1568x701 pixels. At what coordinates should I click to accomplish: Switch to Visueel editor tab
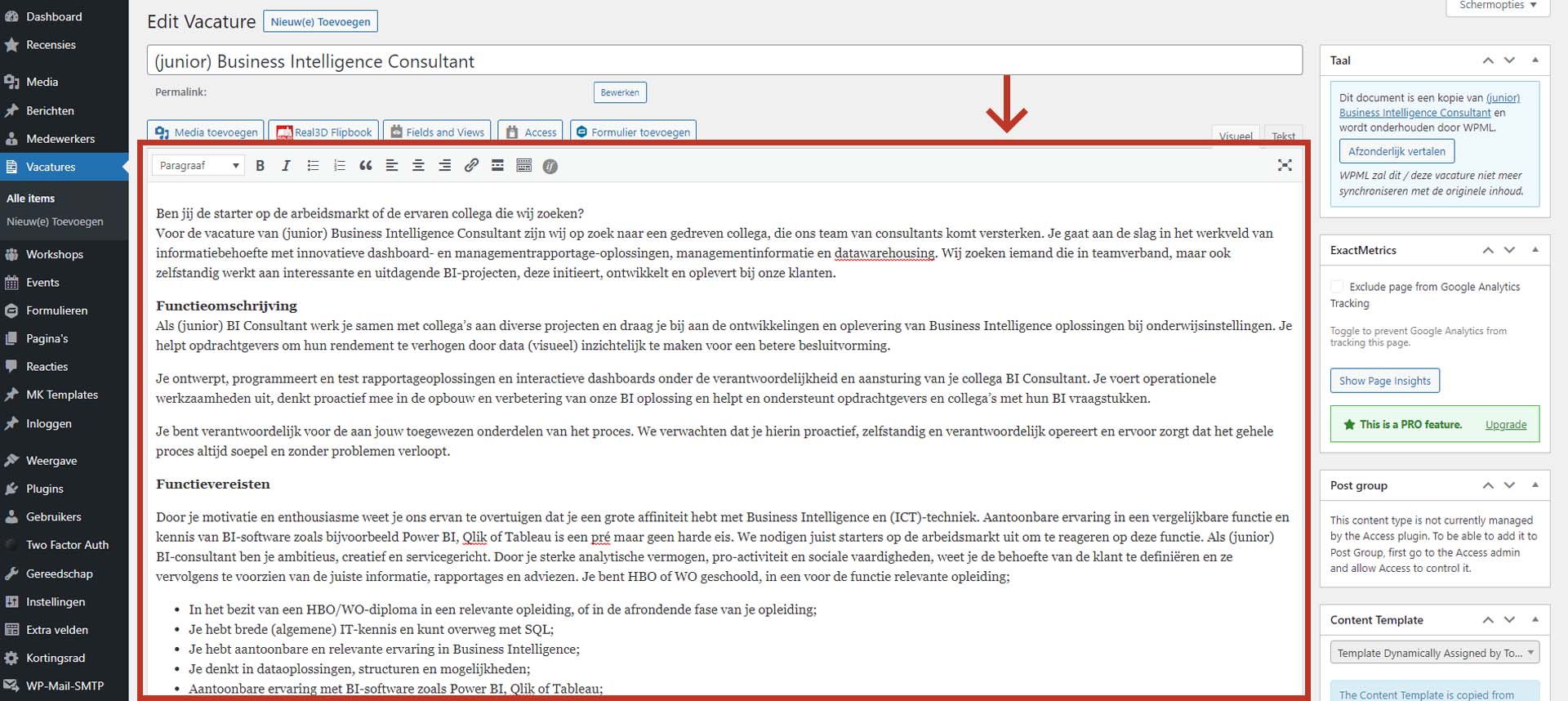[x=1236, y=135]
